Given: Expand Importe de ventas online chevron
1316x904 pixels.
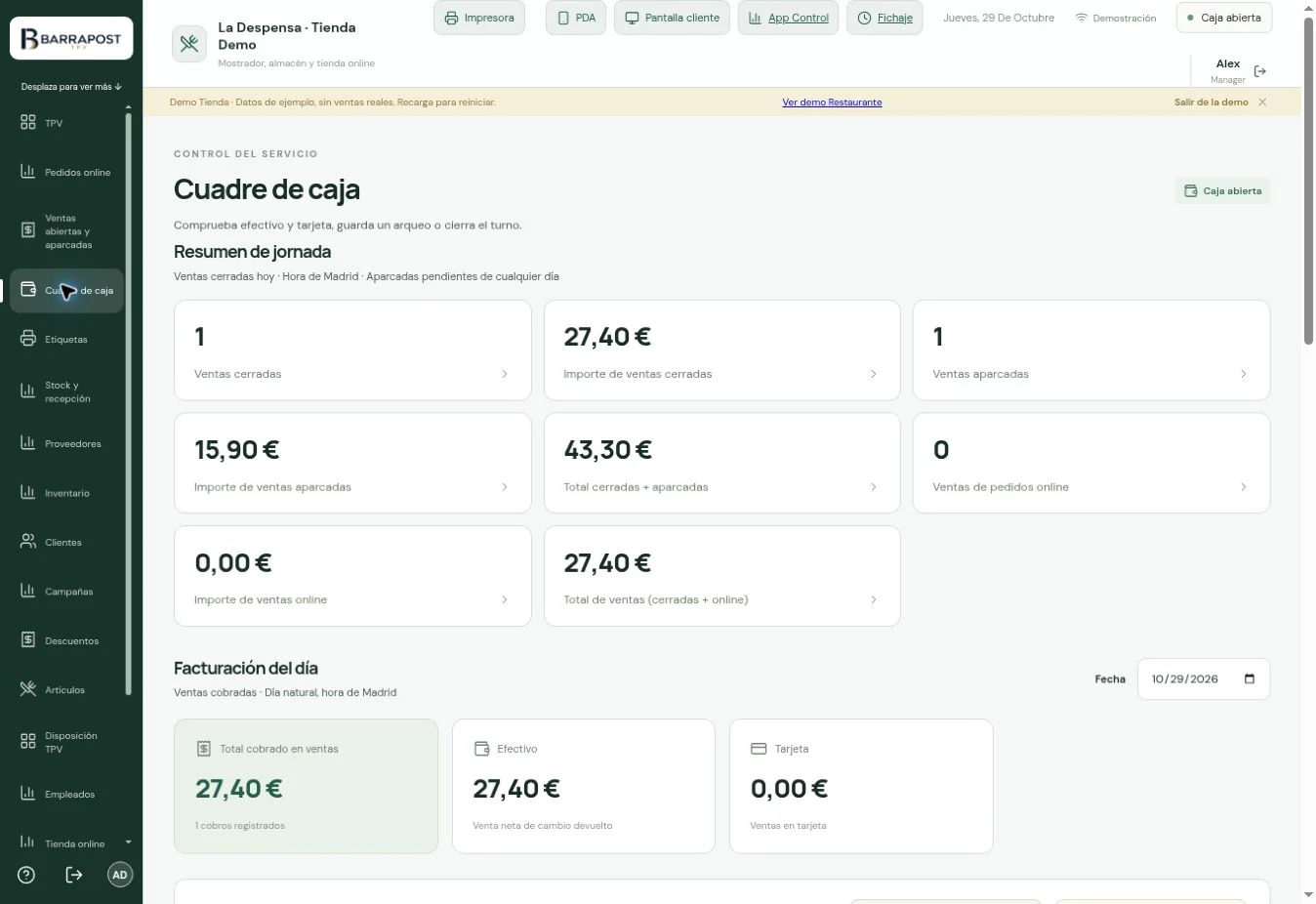Looking at the screenshot, I should pyautogui.click(x=505, y=600).
